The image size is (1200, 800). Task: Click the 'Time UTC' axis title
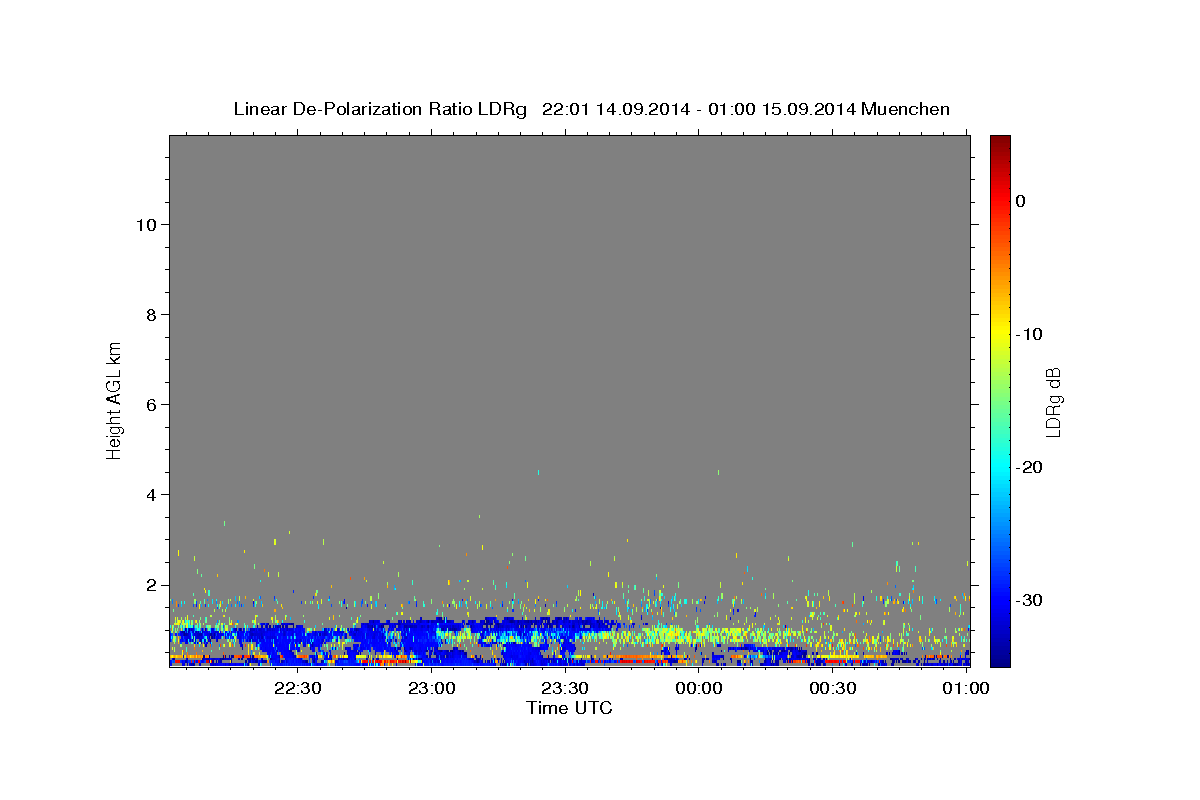(569, 708)
